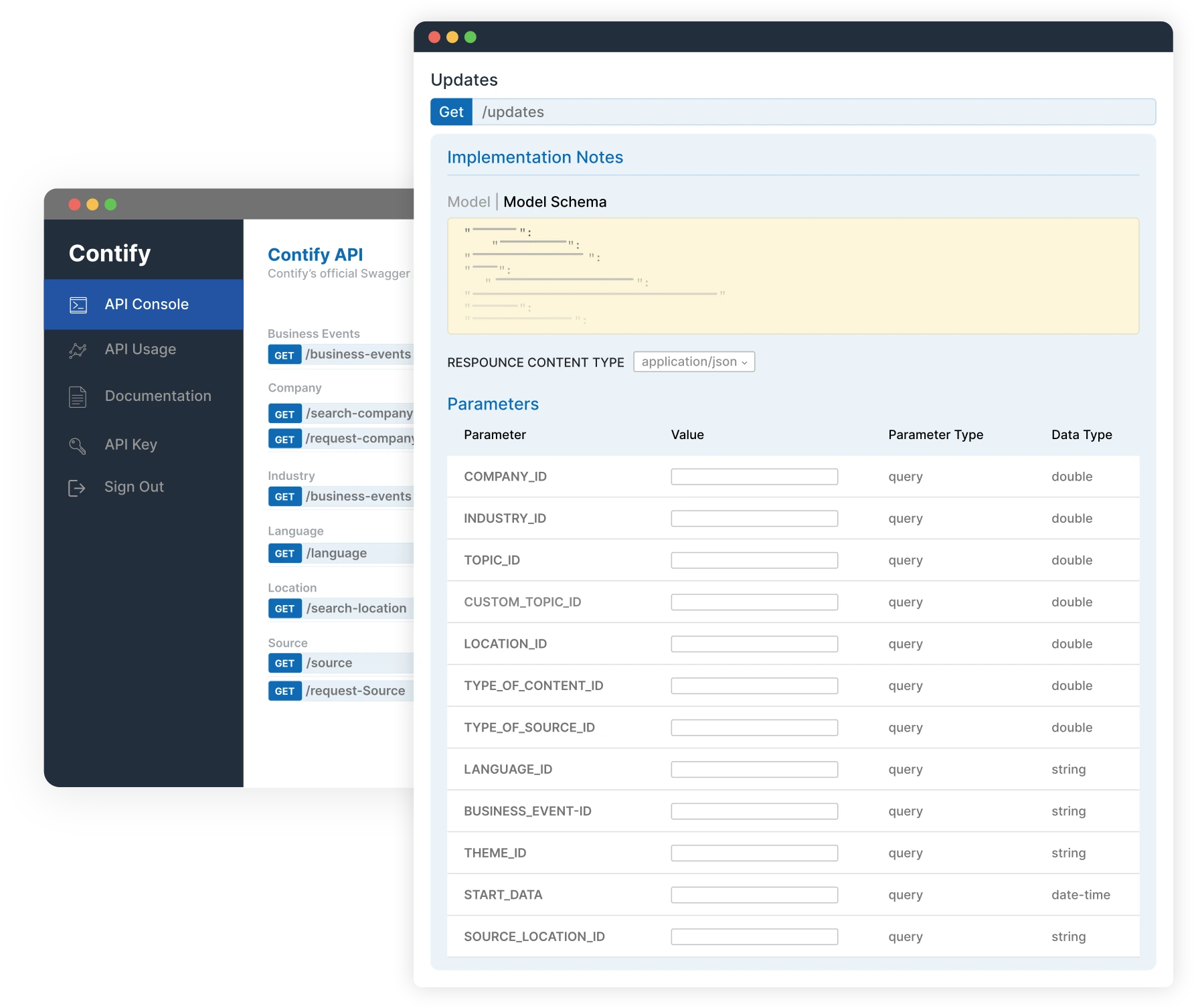This screenshot has height=1008, width=1194.
Task: Click GET button for /business-events under Industry
Action: 284,497
